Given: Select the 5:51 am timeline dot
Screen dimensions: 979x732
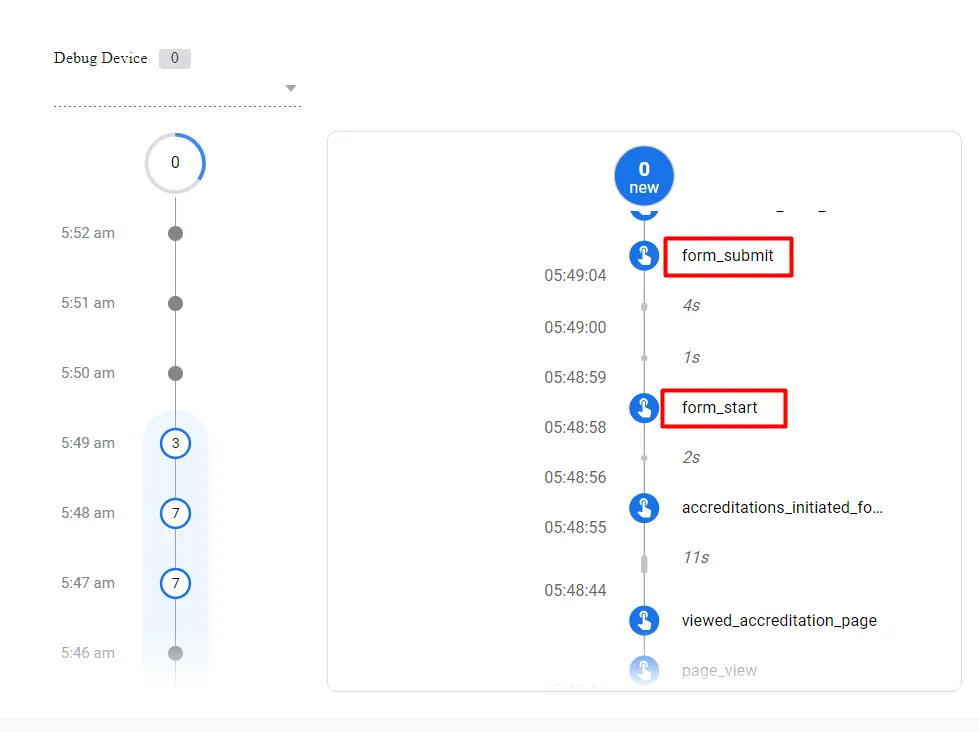Looking at the screenshot, I should [175, 304].
